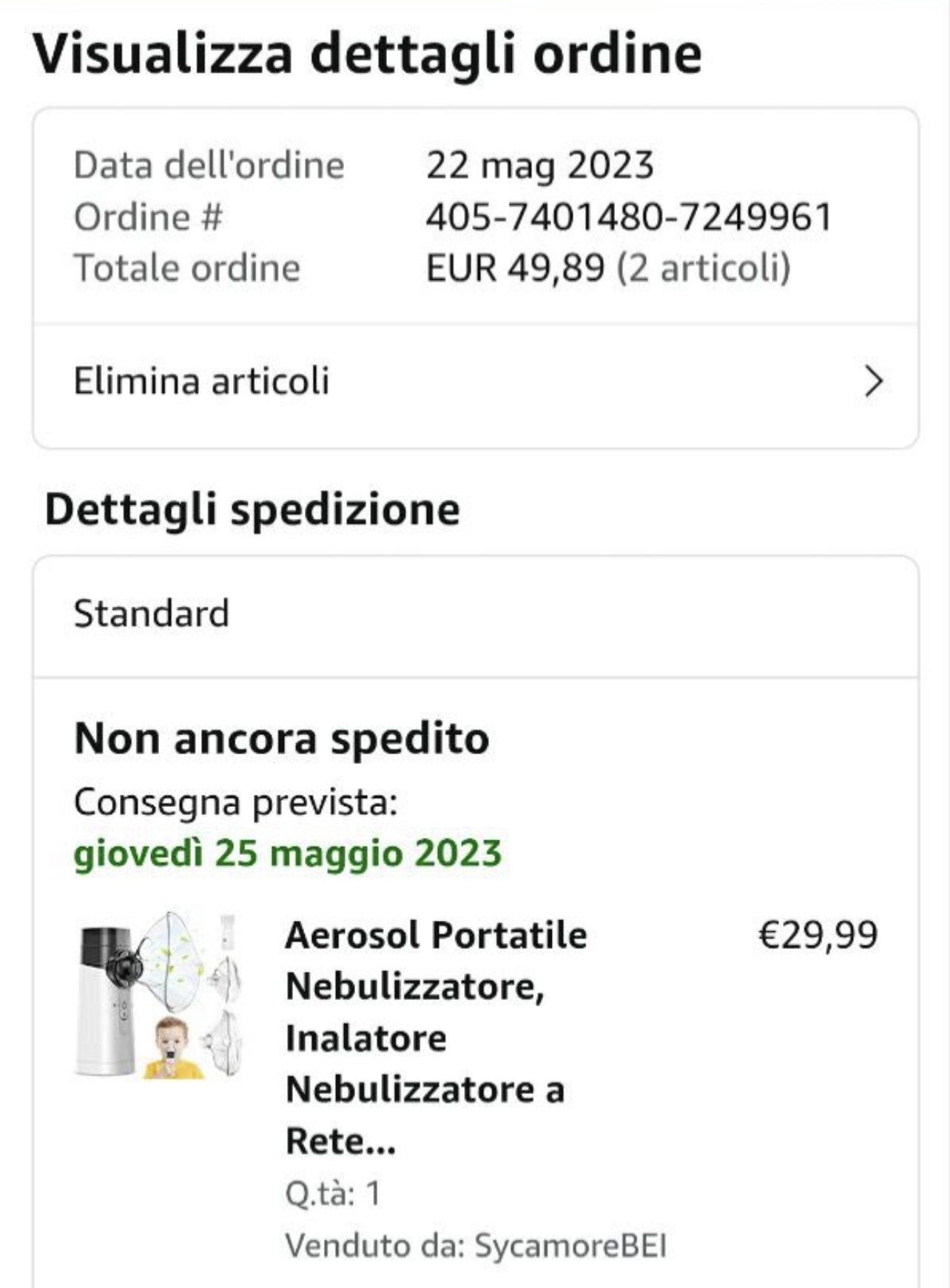
Task: Open the aerosol nebulizer product thumbnail
Action: pos(159,995)
